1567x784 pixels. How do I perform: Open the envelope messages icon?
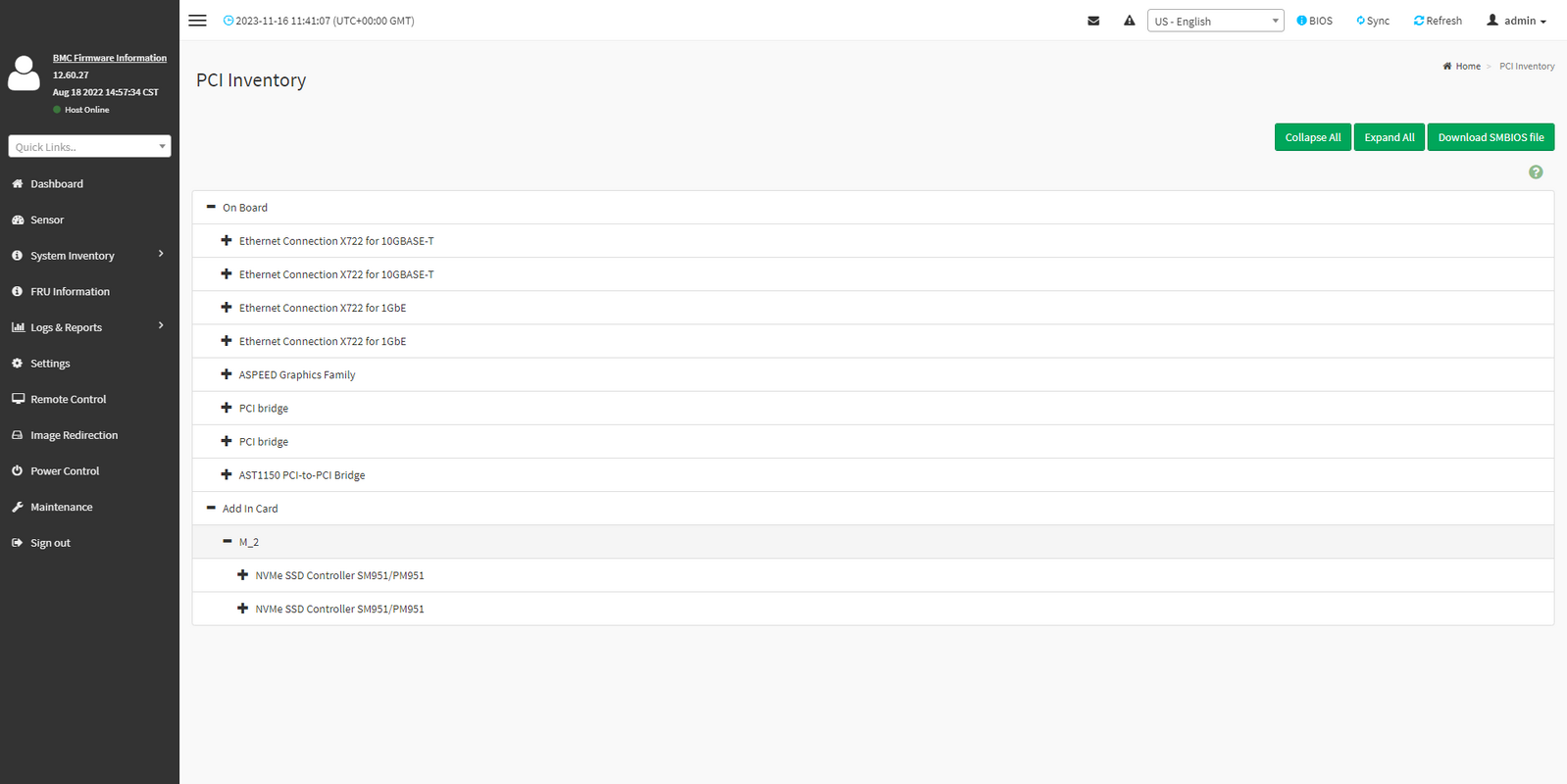[1093, 21]
